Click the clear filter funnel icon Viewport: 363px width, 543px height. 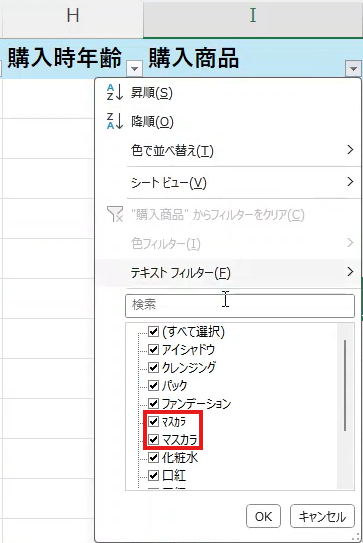pos(115,214)
